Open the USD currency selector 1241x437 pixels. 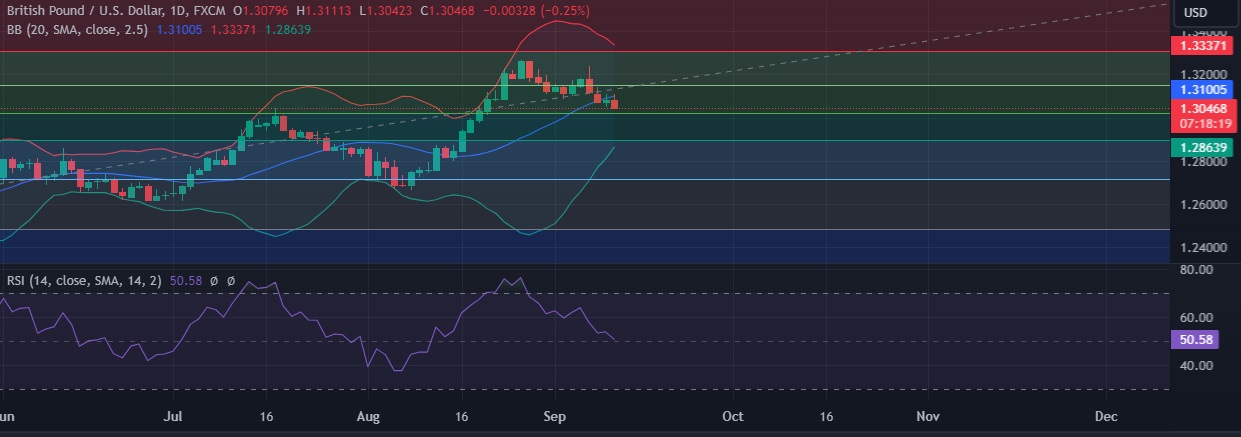[1197, 12]
